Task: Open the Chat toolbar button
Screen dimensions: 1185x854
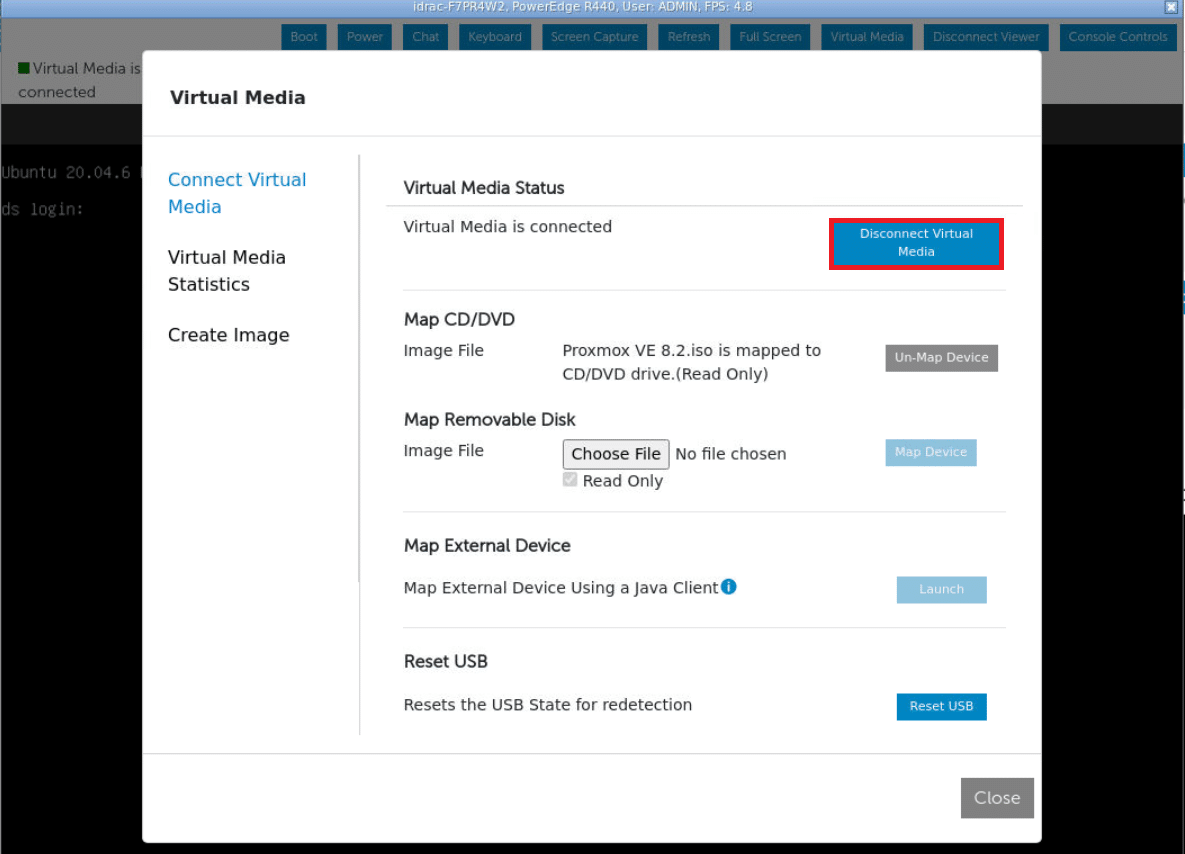Action: coord(426,37)
